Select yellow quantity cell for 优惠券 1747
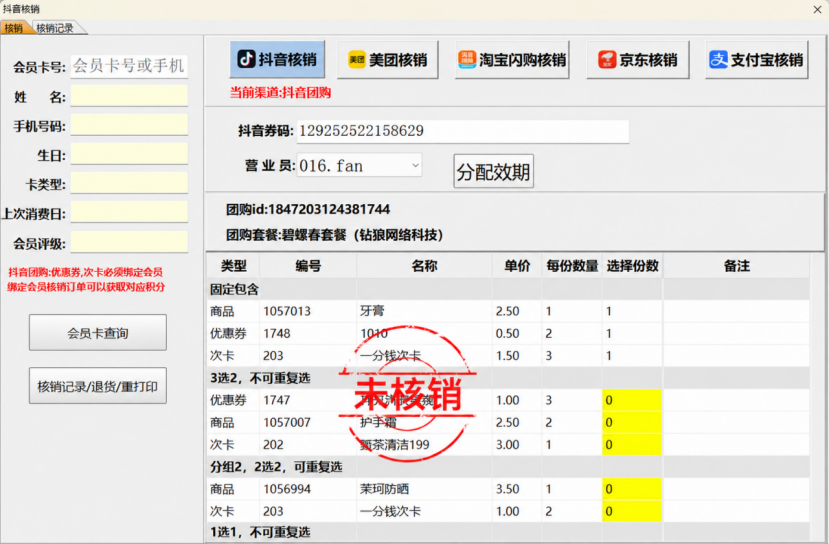This screenshot has height=544, width=829. click(x=632, y=400)
